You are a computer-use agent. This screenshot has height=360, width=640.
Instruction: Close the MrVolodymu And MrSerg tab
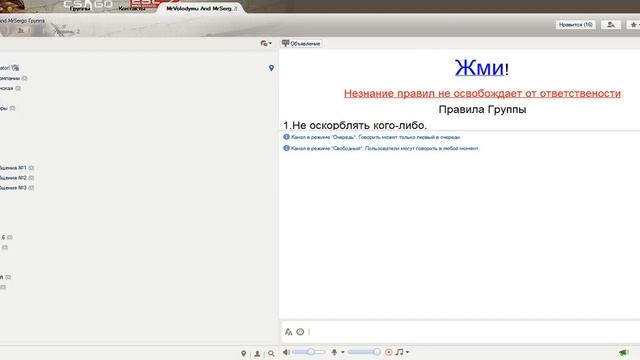point(236,8)
